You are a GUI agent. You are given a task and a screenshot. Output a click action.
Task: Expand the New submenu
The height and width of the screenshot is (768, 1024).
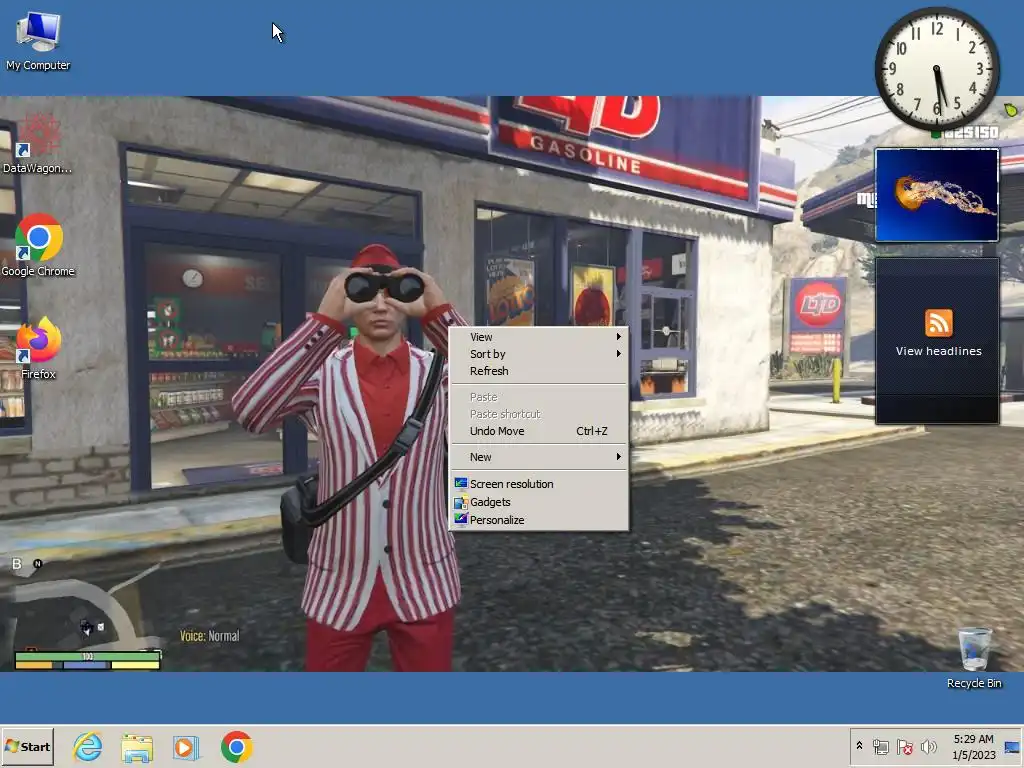(539, 457)
